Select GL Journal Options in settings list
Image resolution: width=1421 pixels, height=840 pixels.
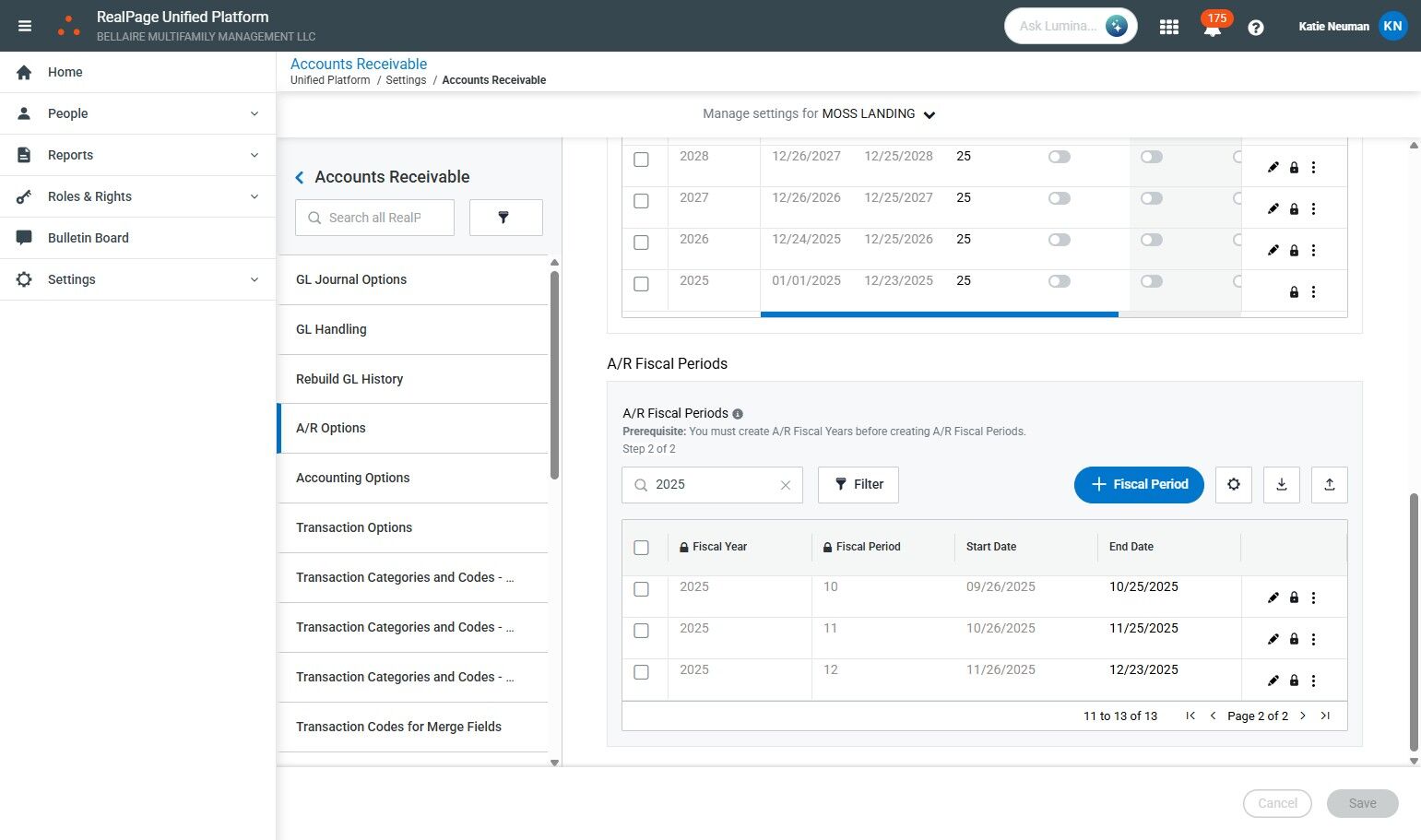(350, 279)
